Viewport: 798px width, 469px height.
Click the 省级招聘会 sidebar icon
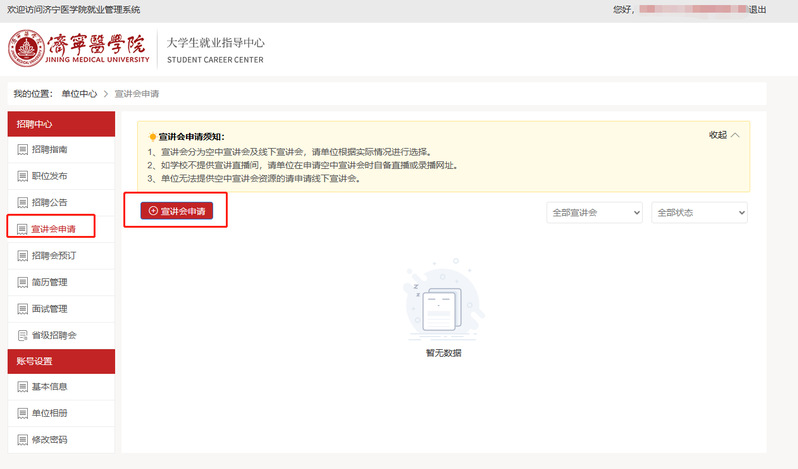pos(23,335)
